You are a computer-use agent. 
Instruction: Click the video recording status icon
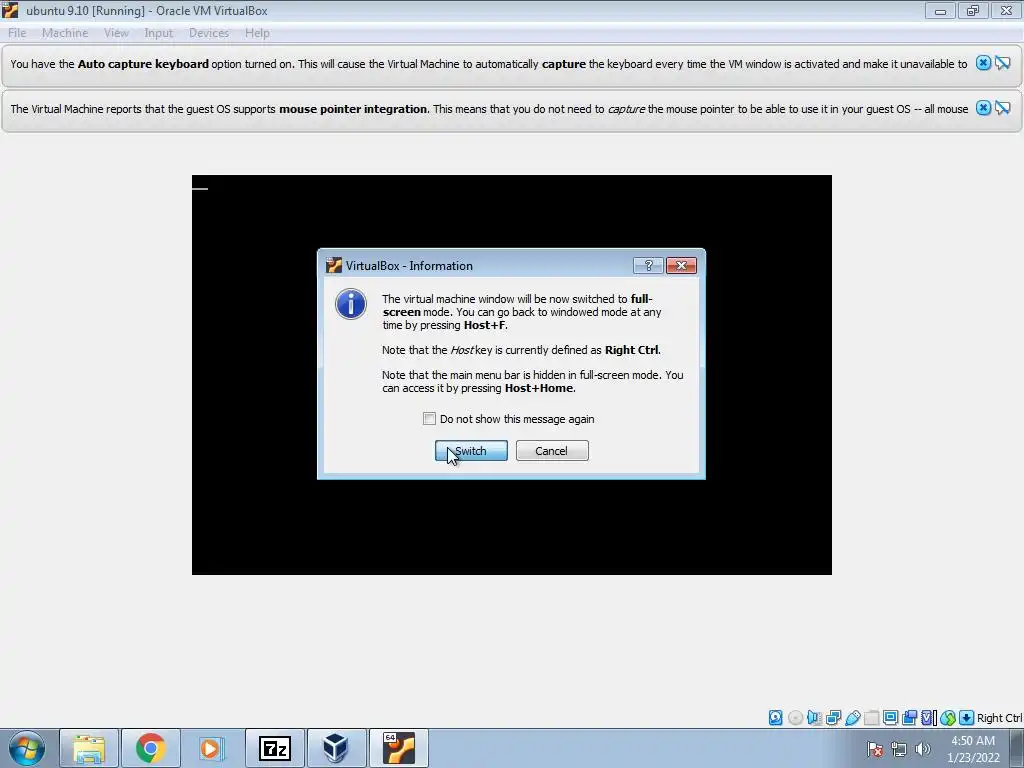point(909,718)
